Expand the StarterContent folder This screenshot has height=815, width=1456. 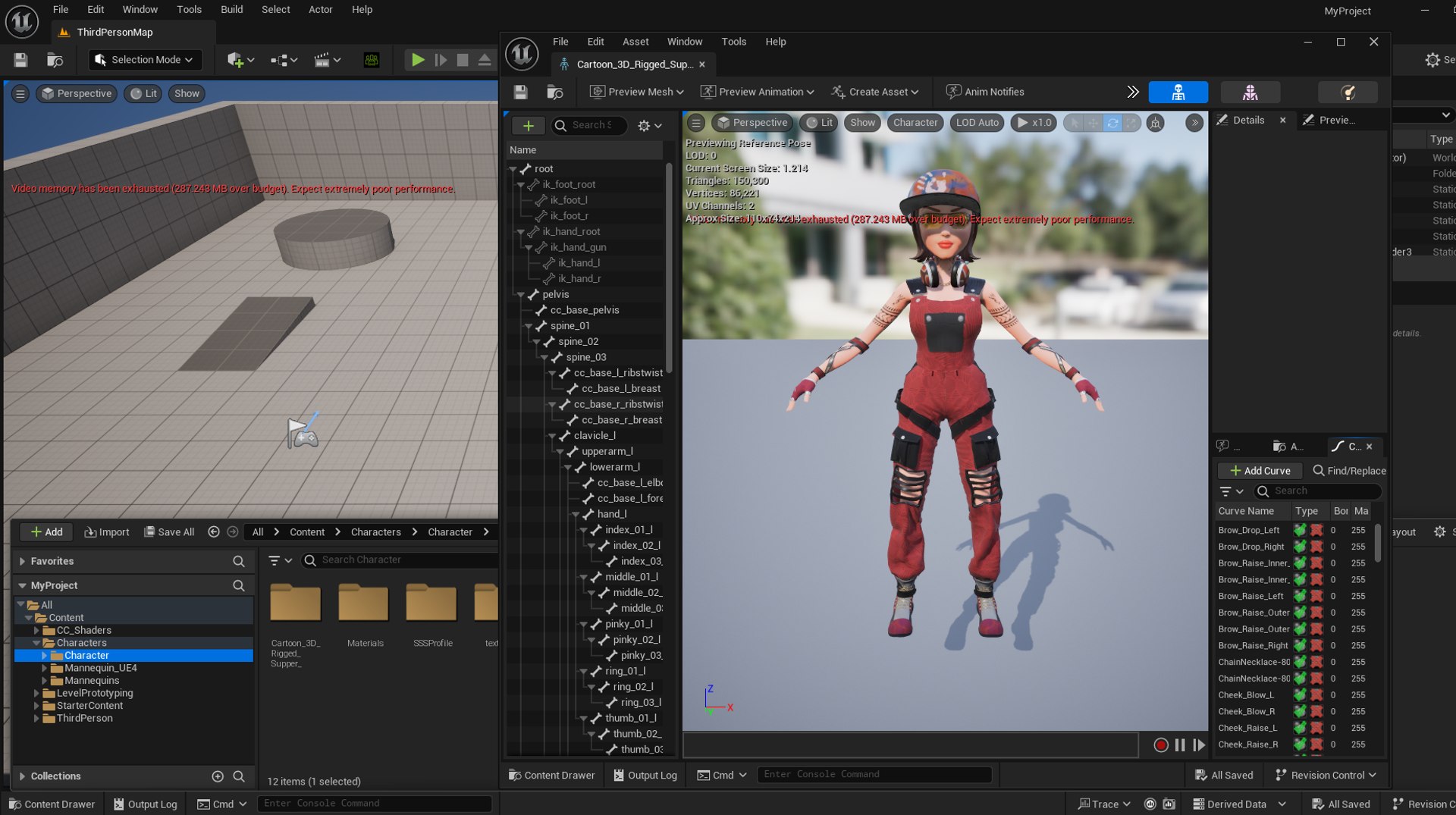pyautogui.click(x=36, y=705)
